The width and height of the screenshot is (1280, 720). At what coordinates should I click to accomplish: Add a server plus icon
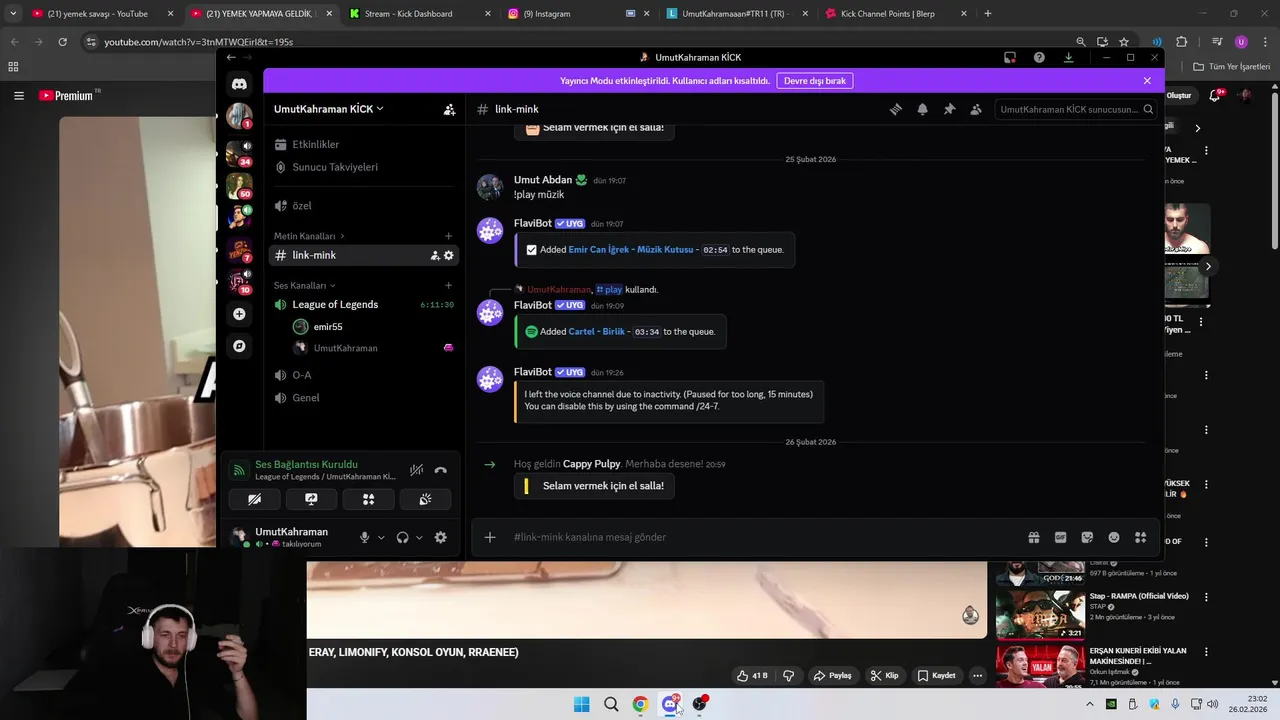tap(239, 314)
